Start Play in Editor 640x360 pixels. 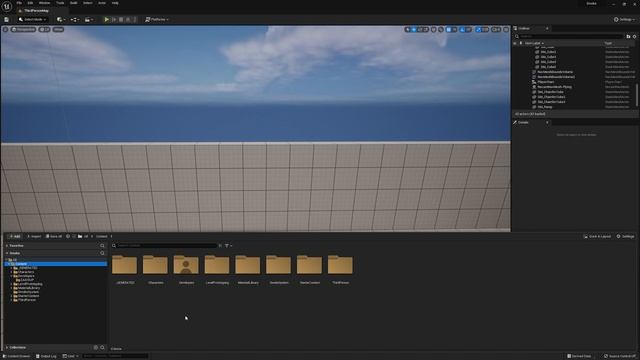[x=107, y=20]
